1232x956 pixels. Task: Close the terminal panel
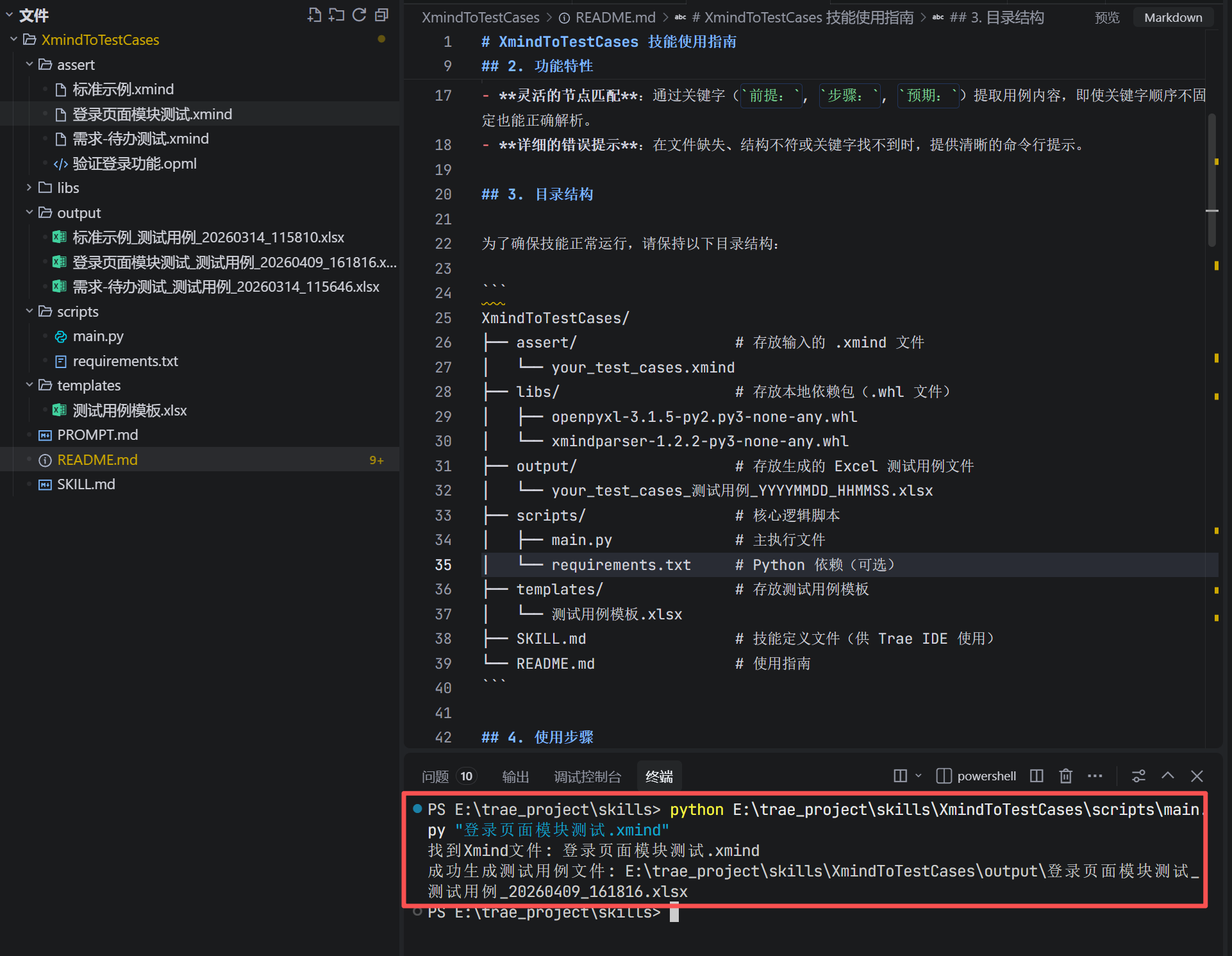(1197, 776)
